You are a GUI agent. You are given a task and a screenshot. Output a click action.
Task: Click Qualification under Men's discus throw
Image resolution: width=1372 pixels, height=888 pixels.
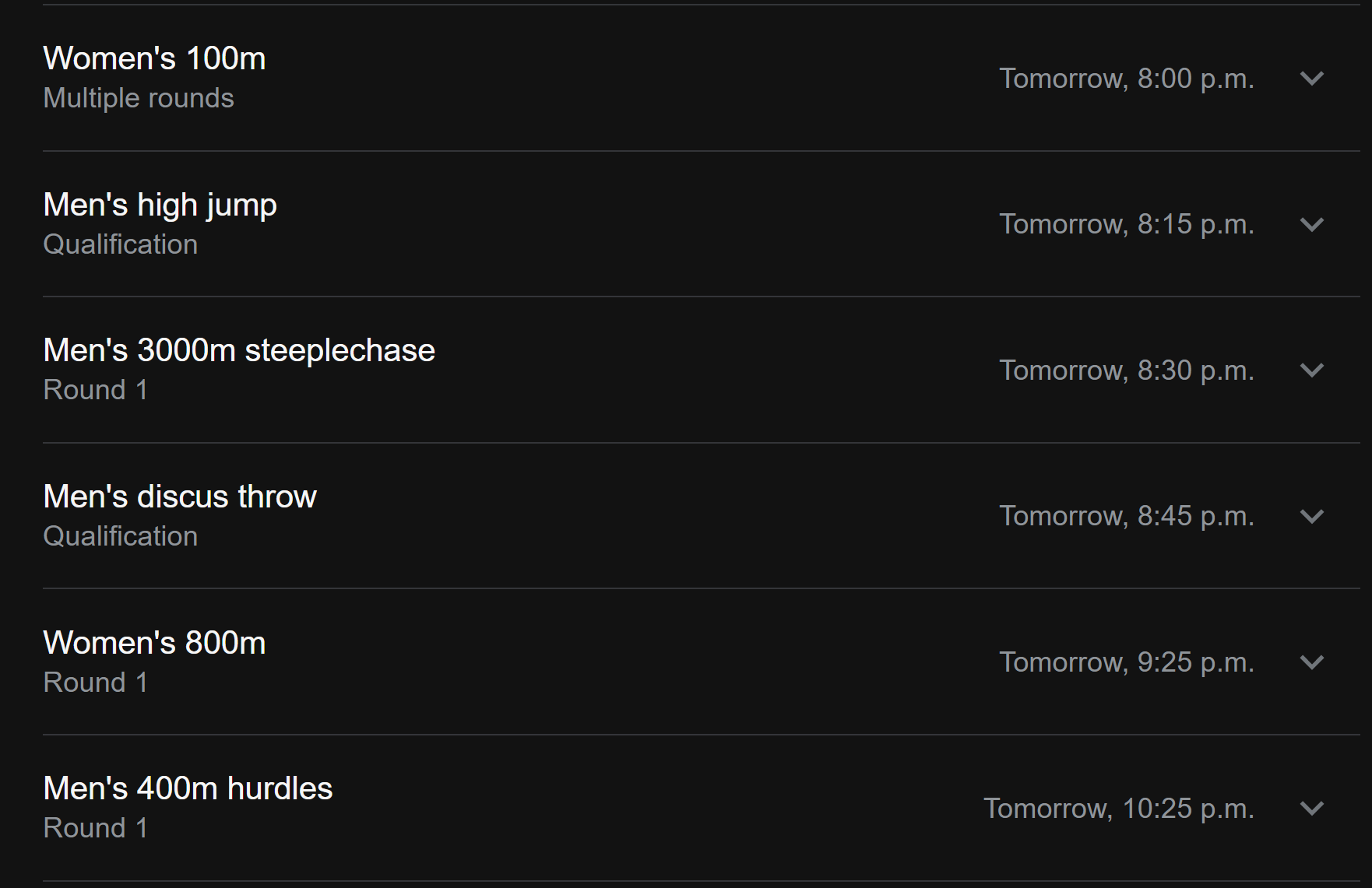pyautogui.click(x=121, y=536)
